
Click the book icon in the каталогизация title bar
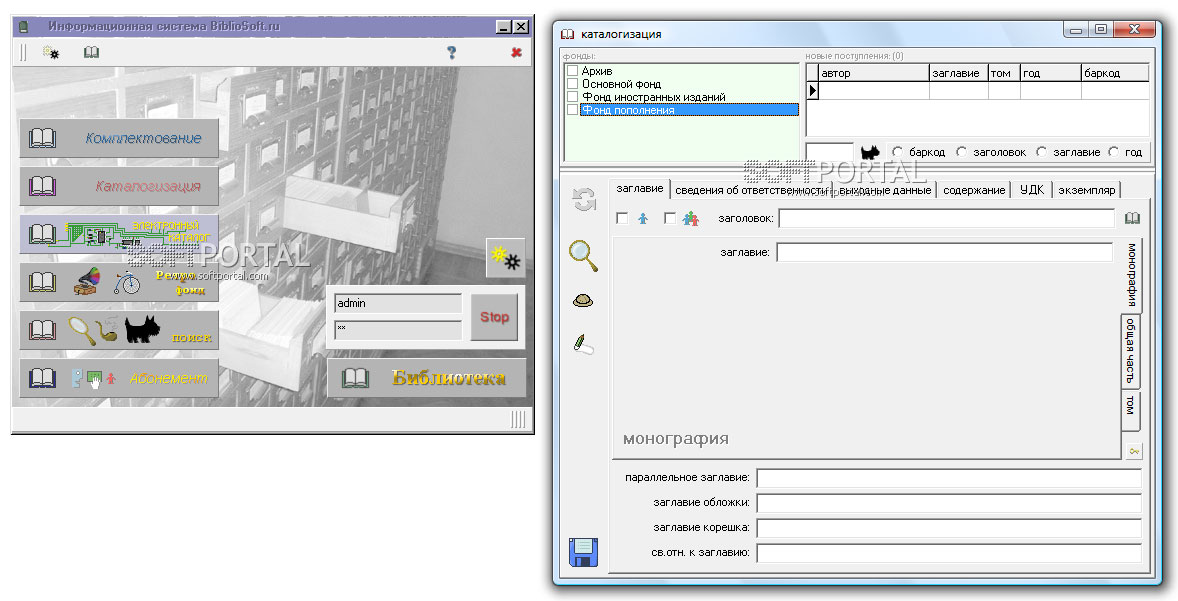coord(568,34)
